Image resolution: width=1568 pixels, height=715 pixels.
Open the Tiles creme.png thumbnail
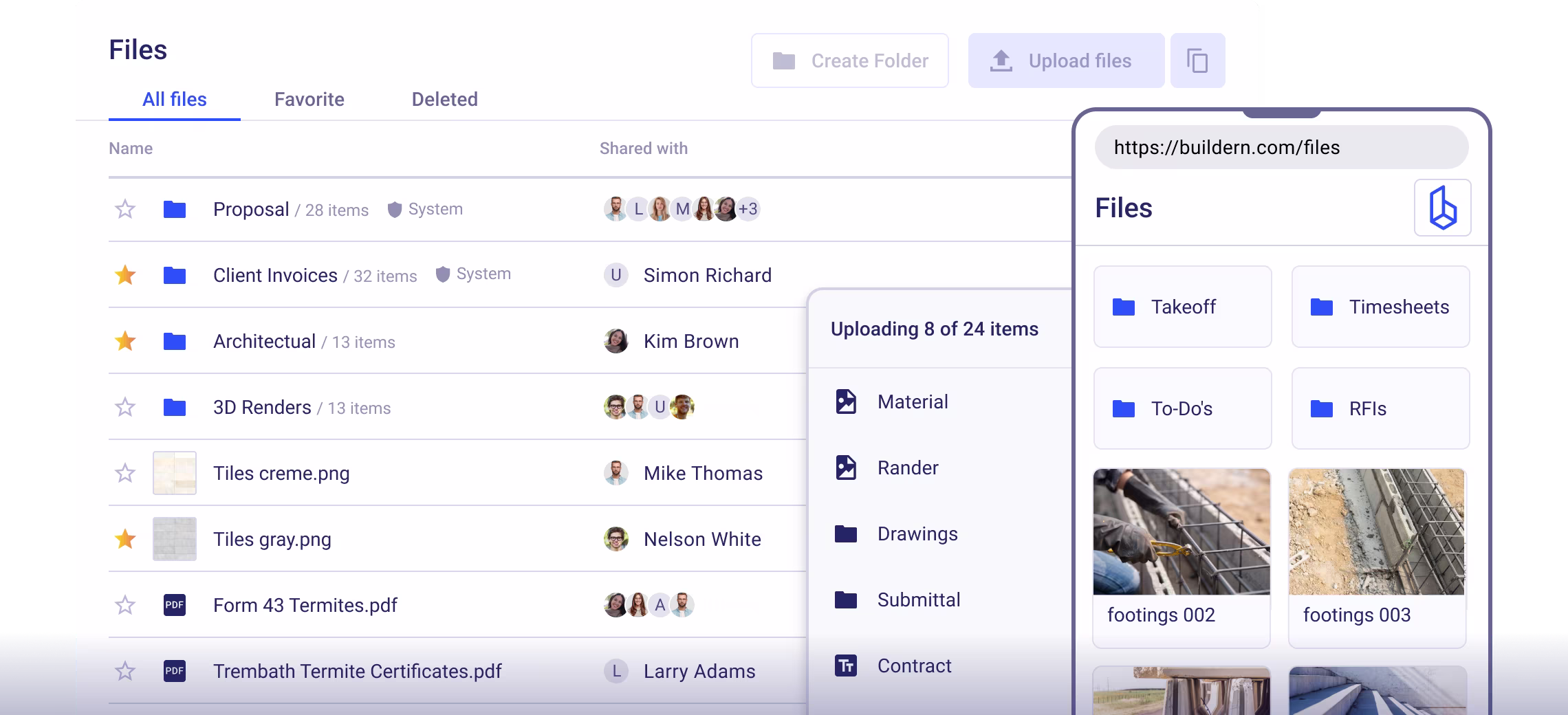click(x=175, y=473)
